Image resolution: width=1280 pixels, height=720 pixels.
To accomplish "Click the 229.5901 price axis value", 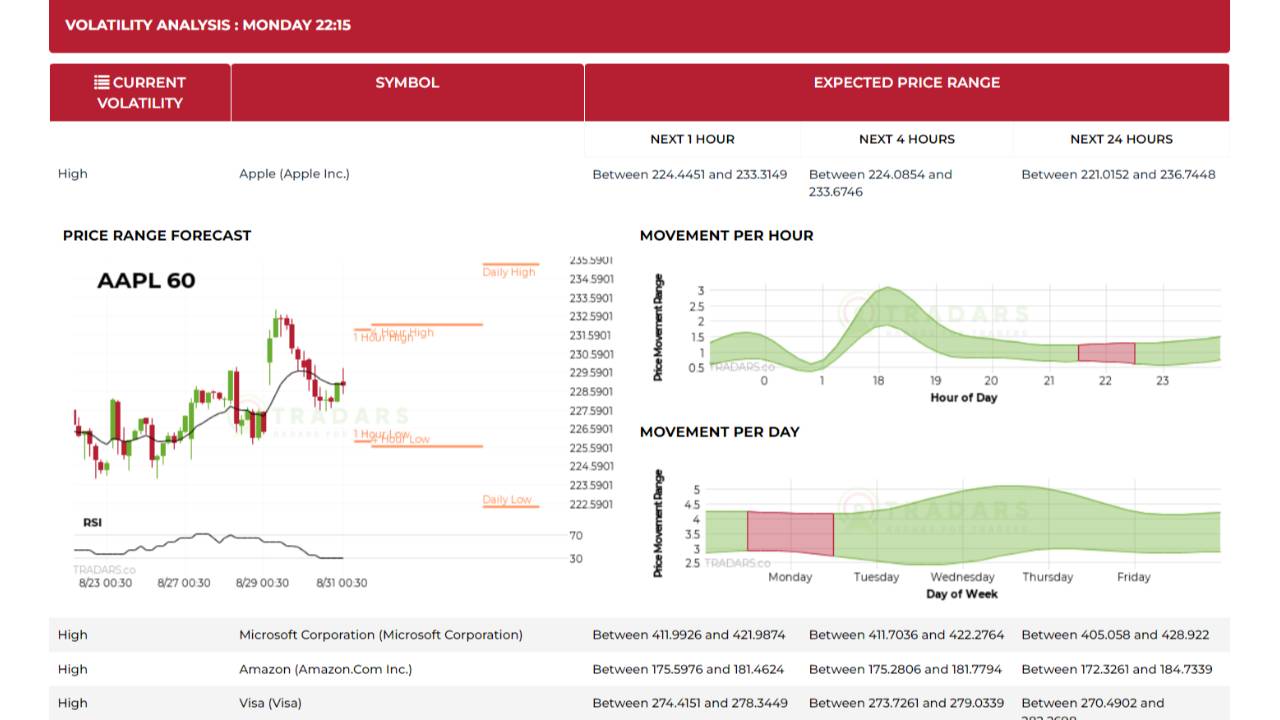I will coord(591,373).
